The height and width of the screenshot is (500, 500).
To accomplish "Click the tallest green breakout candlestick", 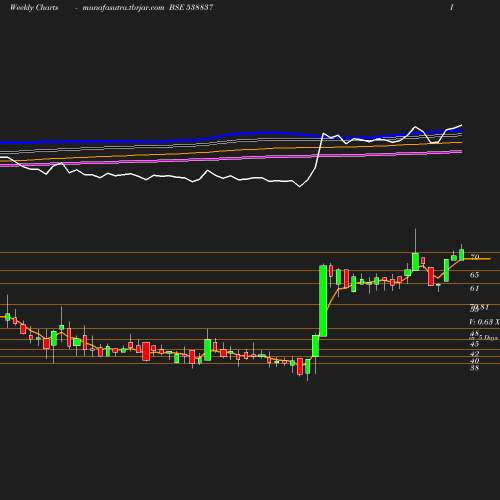I will point(323,301).
